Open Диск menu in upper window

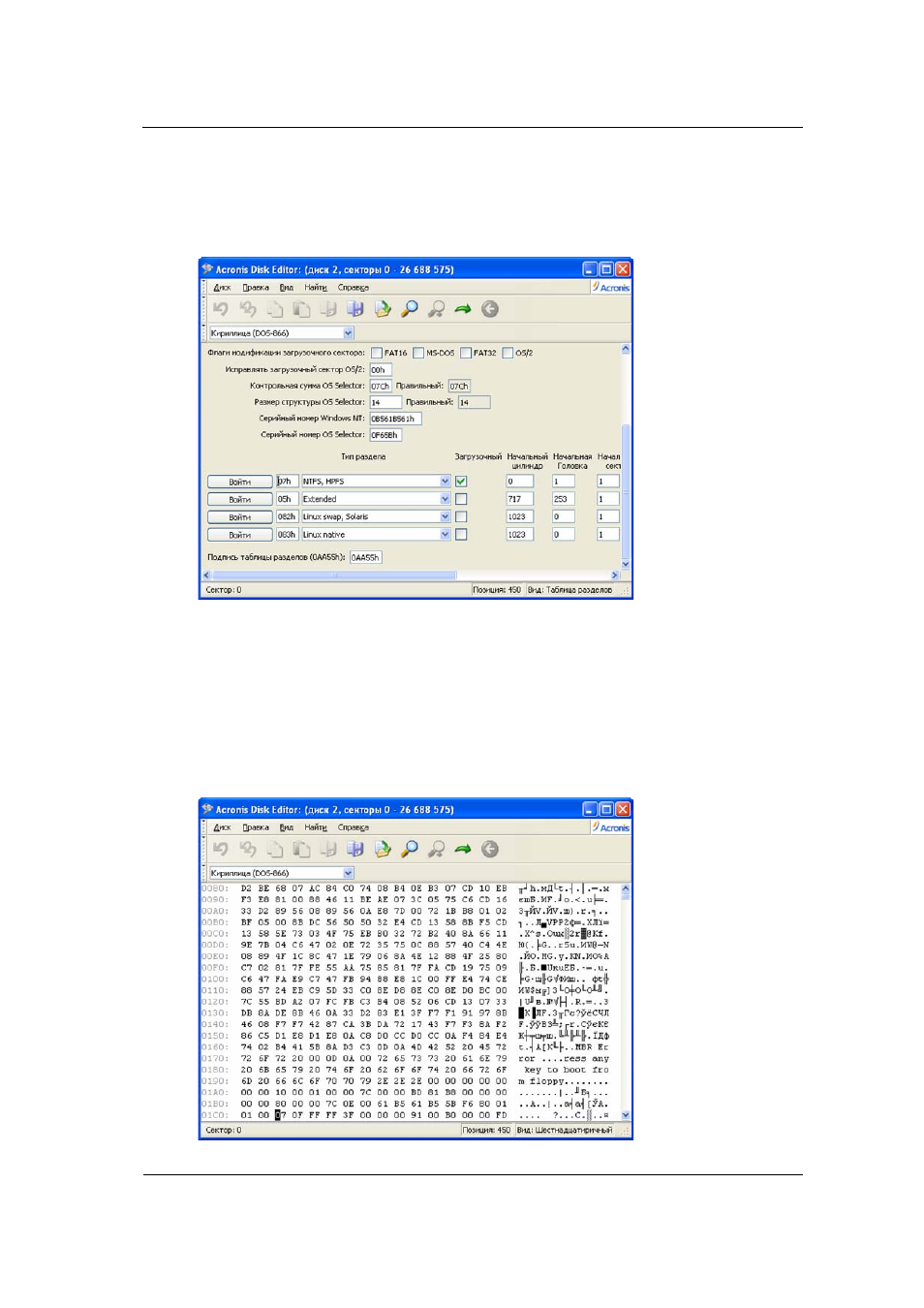222,288
